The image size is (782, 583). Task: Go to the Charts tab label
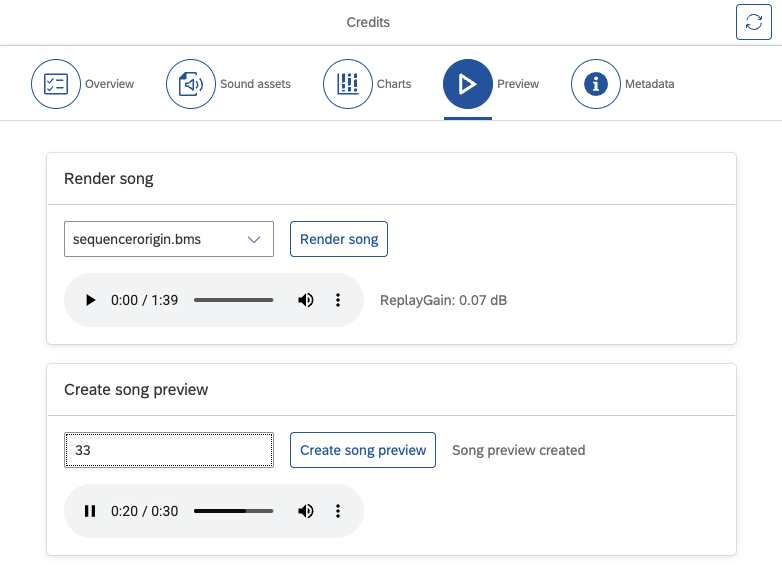coord(394,84)
